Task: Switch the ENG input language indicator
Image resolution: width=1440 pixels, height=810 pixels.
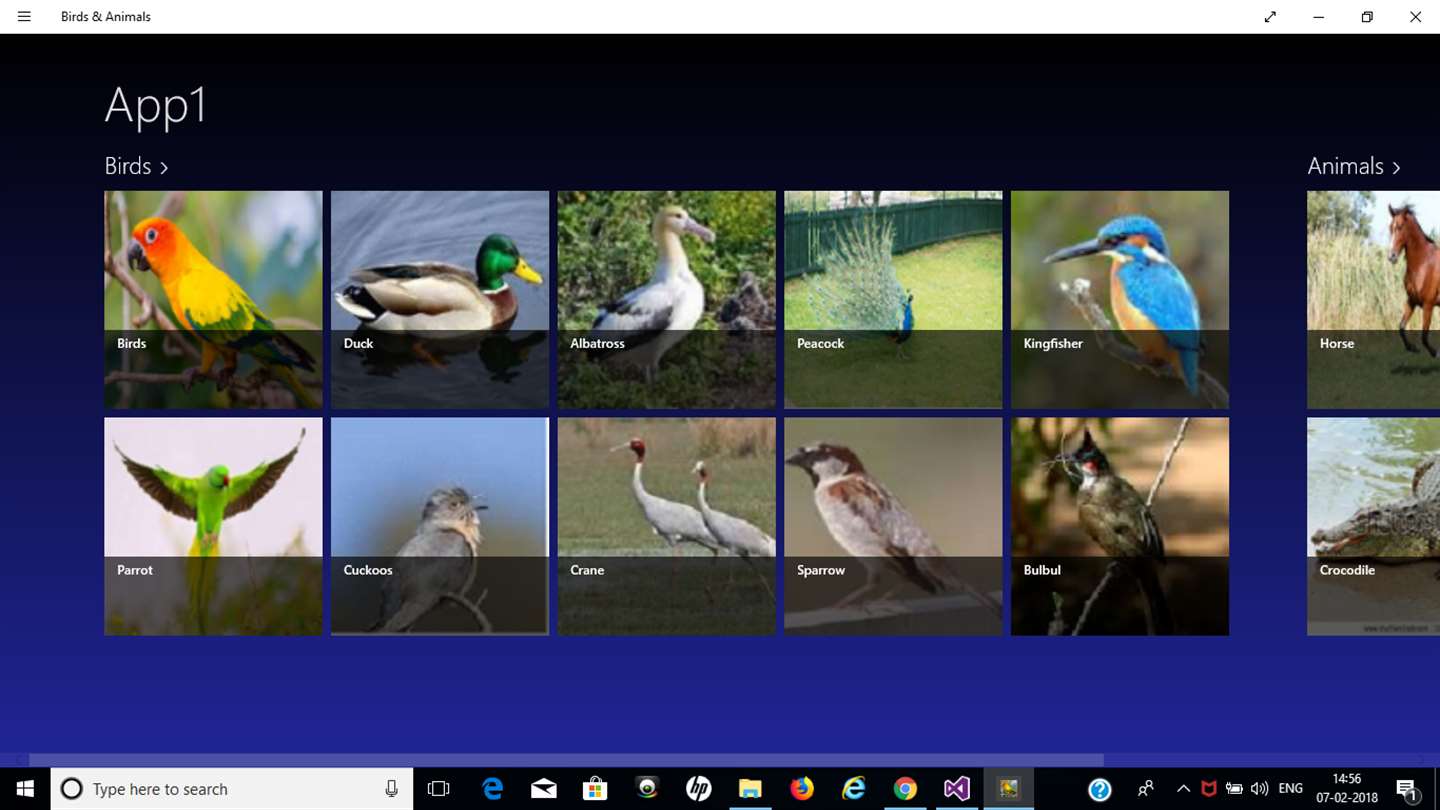Action: pos(1291,789)
